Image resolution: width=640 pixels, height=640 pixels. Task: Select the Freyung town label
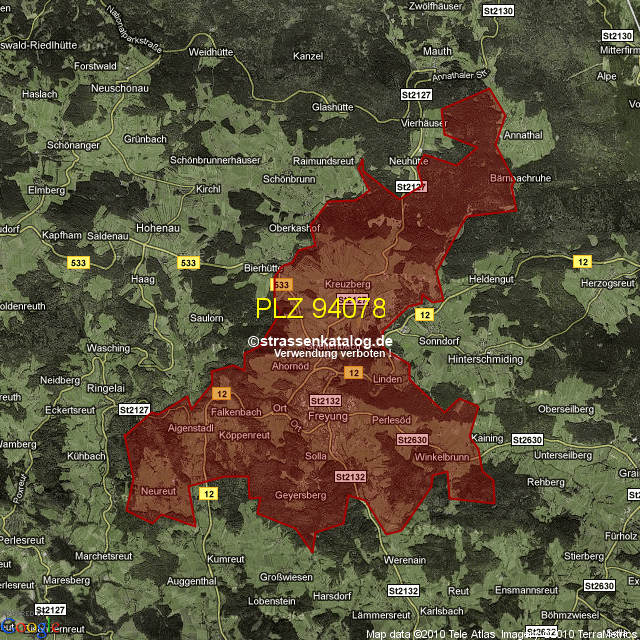[x=327, y=416]
